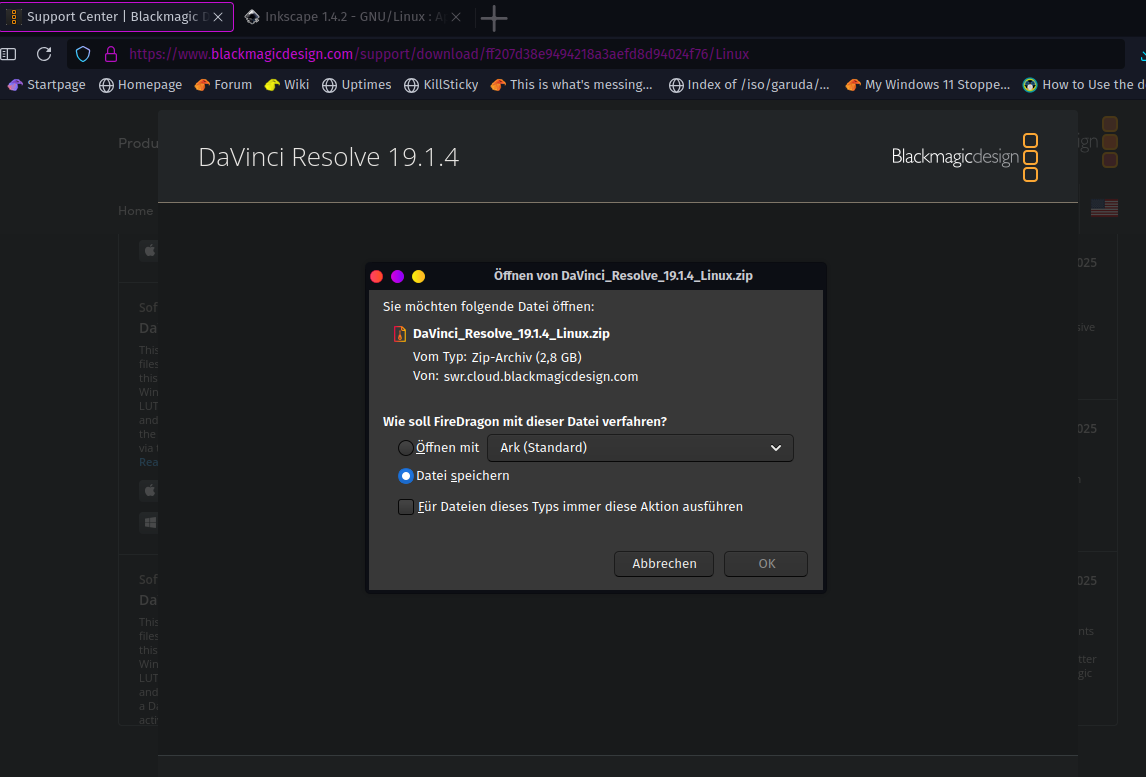
Task: Close the Inkscape 1.4.2 tab
Action: pyautogui.click(x=456, y=17)
